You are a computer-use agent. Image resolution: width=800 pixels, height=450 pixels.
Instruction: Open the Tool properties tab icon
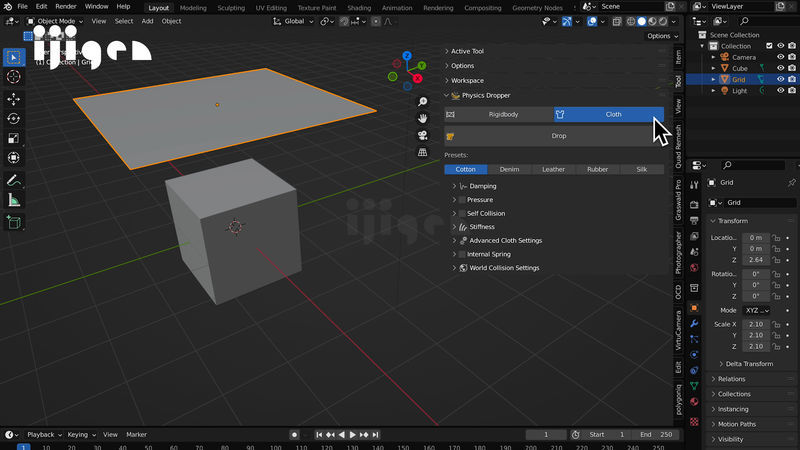pos(694,185)
